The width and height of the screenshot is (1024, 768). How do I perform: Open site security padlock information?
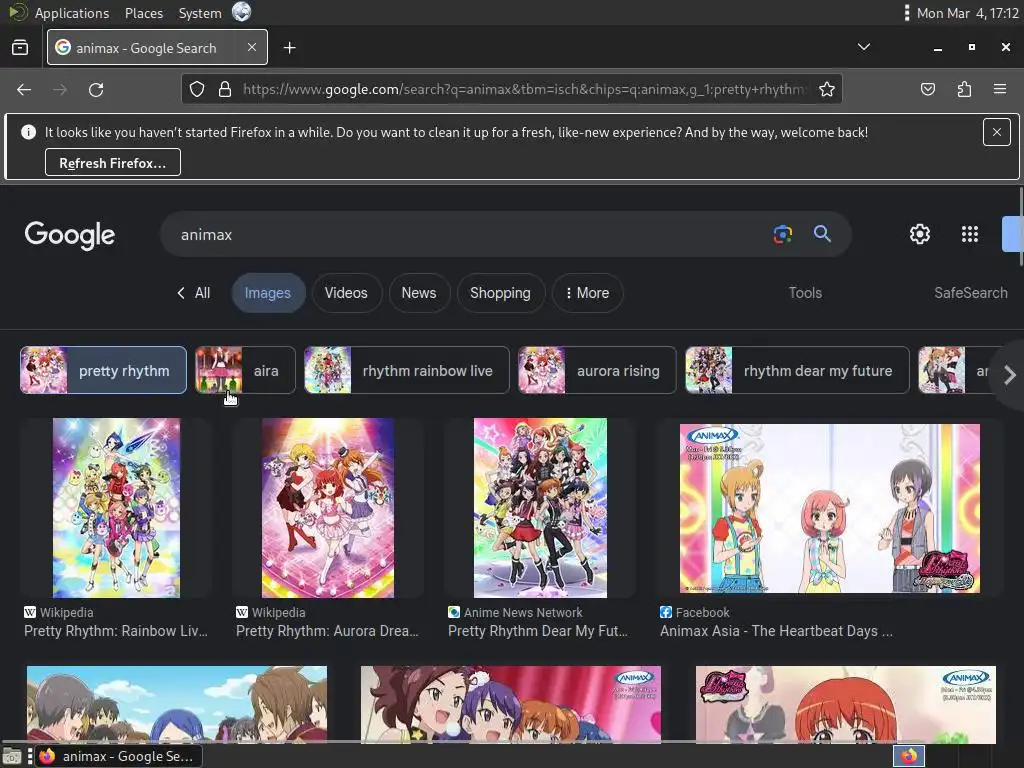[x=225, y=89]
